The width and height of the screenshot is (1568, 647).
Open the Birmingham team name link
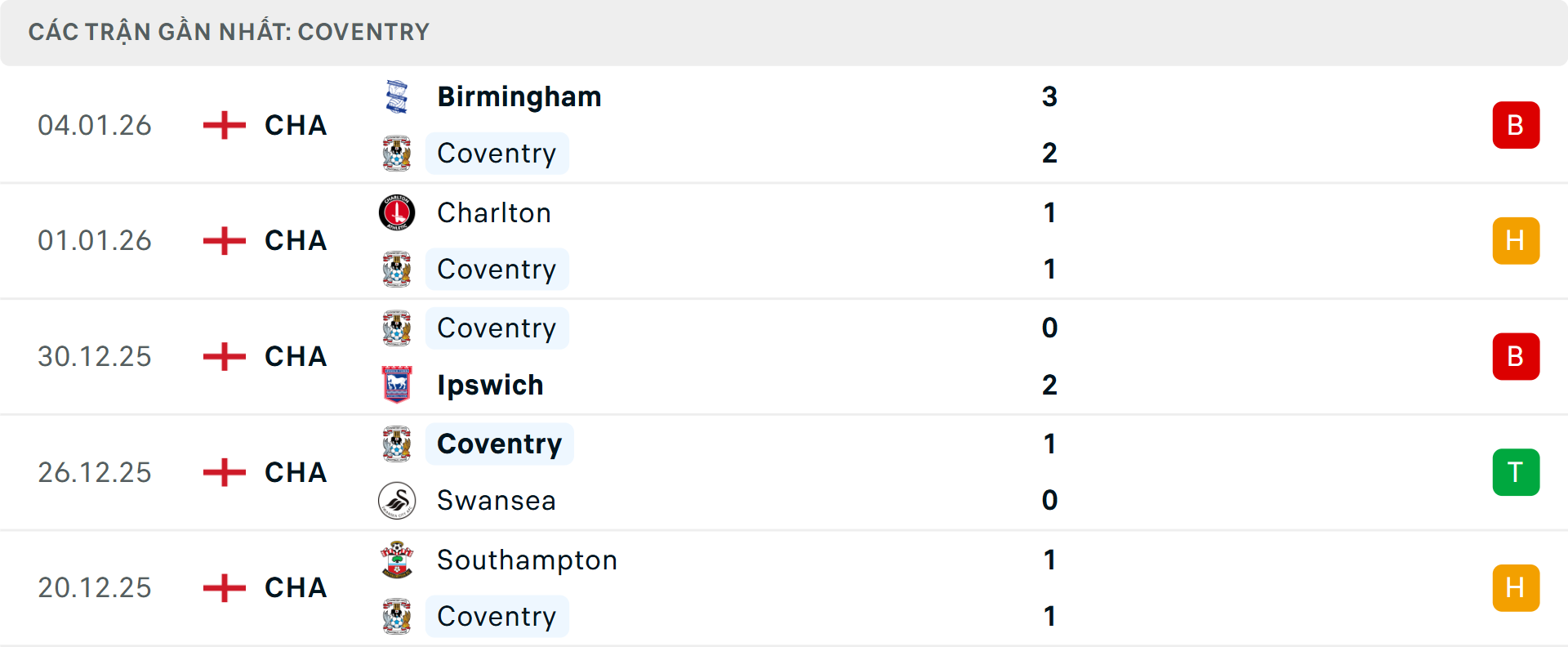tap(519, 96)
